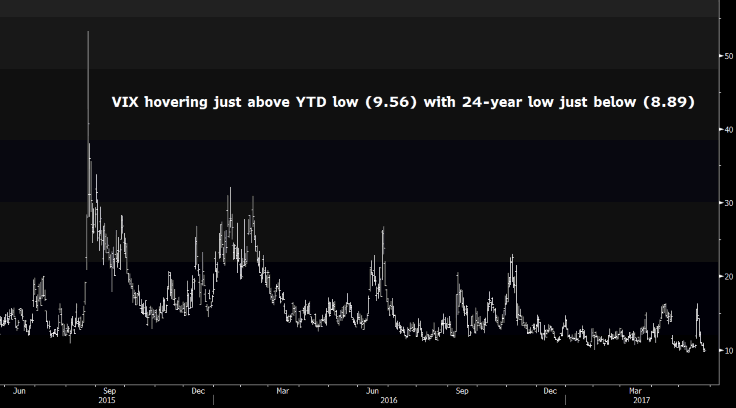Click the VIX hovering above YTD low annotation
This screenshot has width=736, height=408.
tap(403, 102)
